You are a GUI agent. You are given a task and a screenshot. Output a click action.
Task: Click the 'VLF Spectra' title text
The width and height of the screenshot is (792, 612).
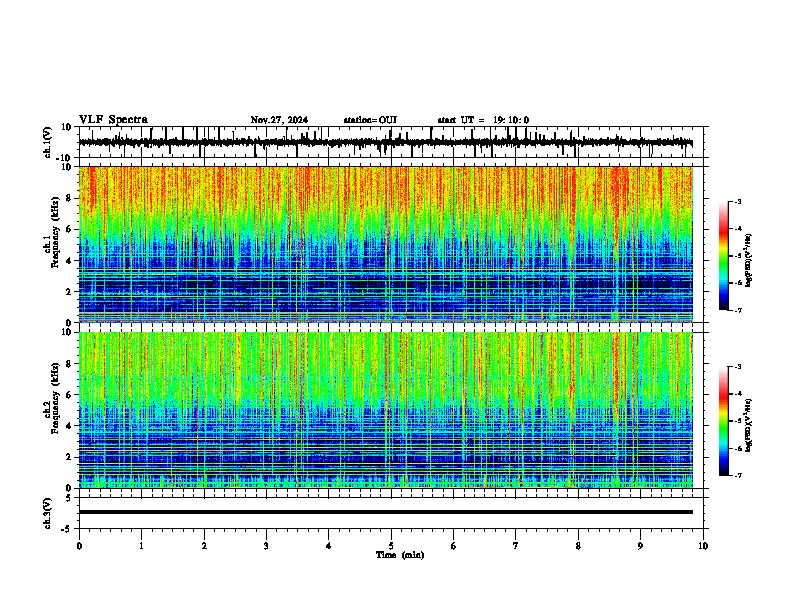[113, 120]
